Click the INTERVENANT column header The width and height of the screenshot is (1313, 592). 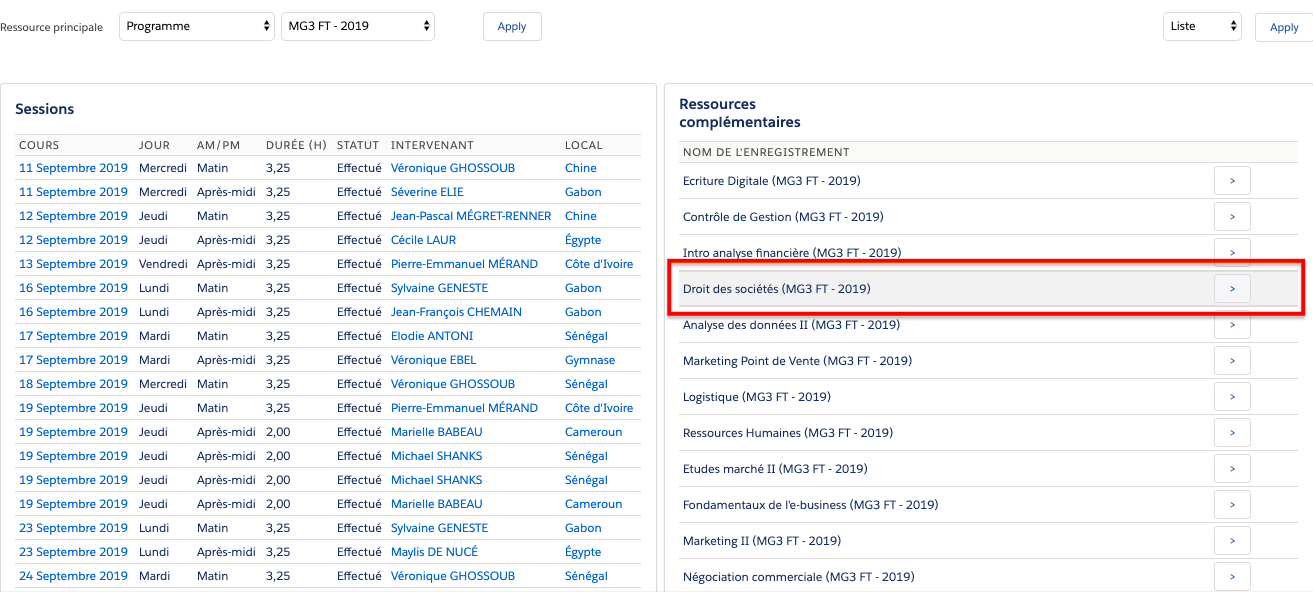432,145
